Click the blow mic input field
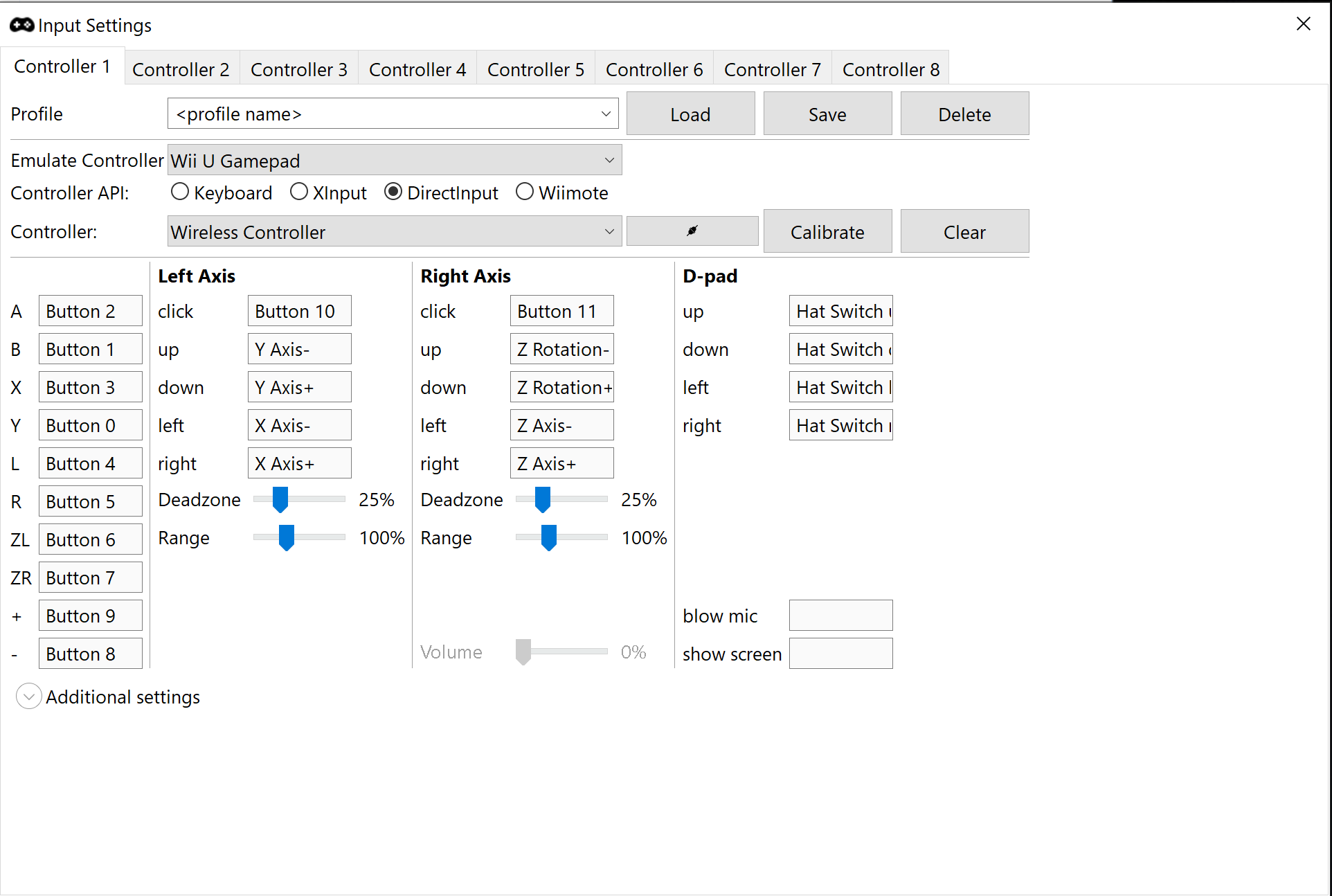This screenshot has width=1332, height=896. 840,614
